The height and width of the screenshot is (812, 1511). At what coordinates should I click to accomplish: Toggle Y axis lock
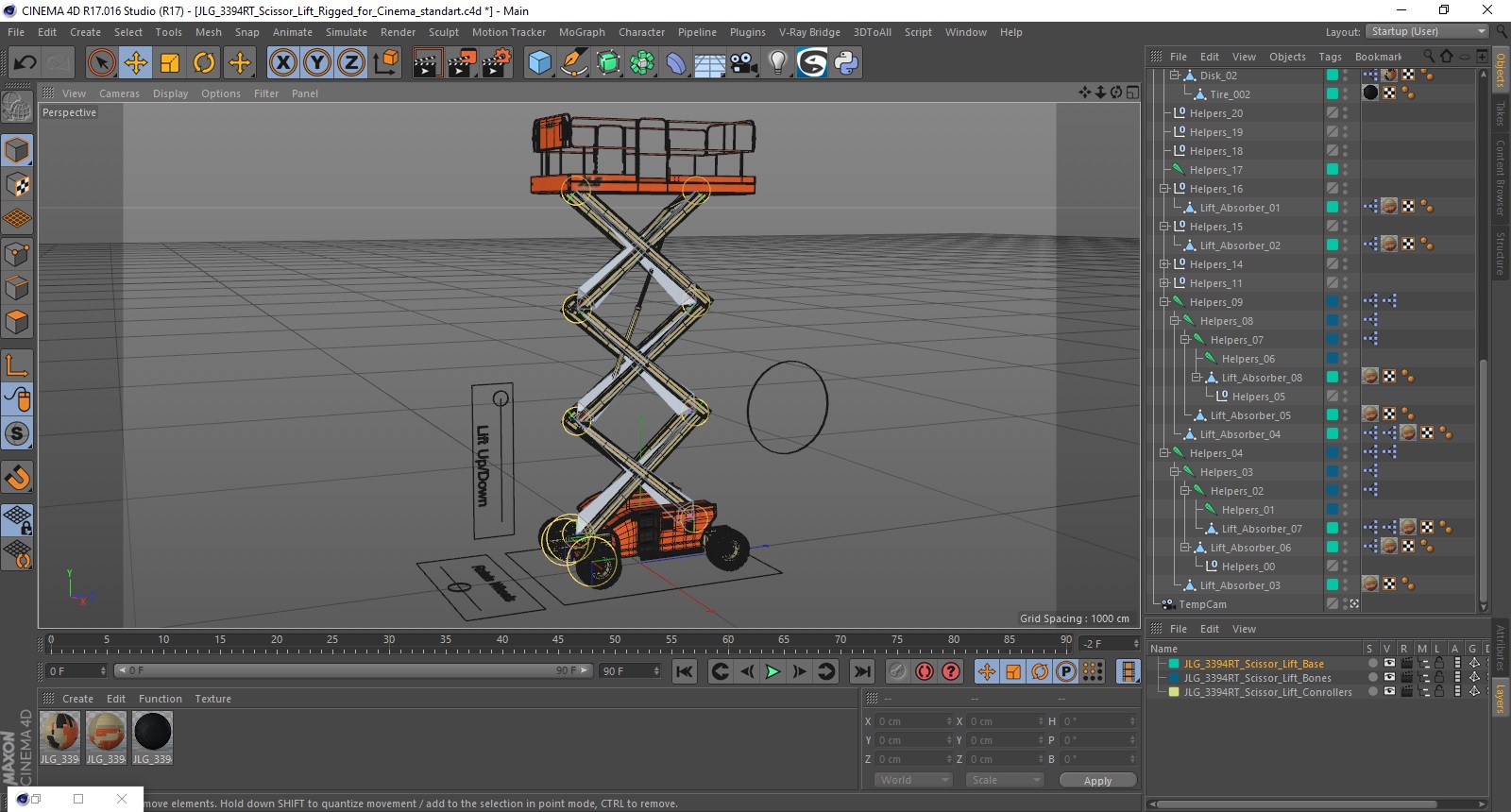pos(317,63)
